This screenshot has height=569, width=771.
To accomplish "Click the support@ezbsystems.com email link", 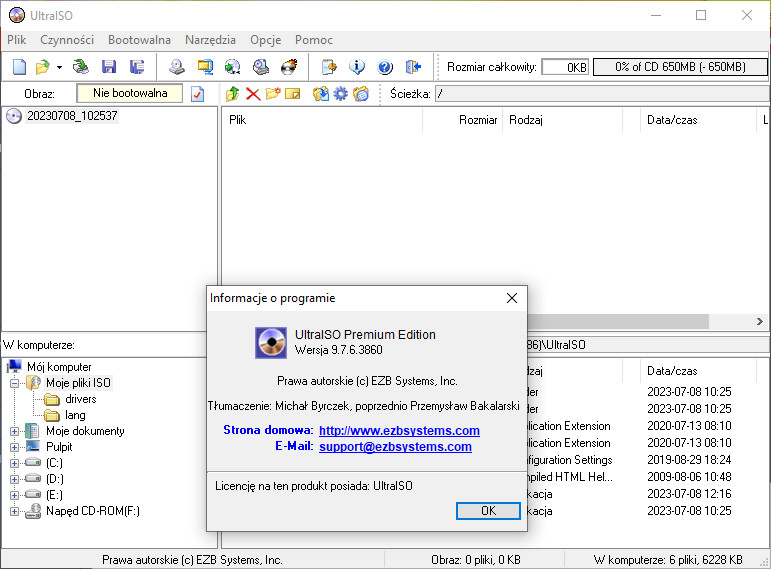I will 395,447.
